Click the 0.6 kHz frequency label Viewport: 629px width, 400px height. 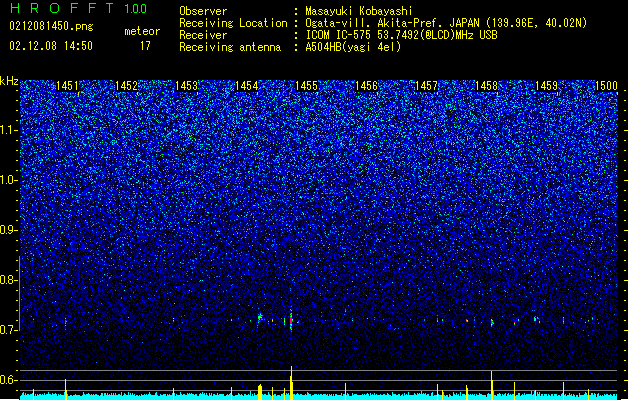(x=9, y=380)
